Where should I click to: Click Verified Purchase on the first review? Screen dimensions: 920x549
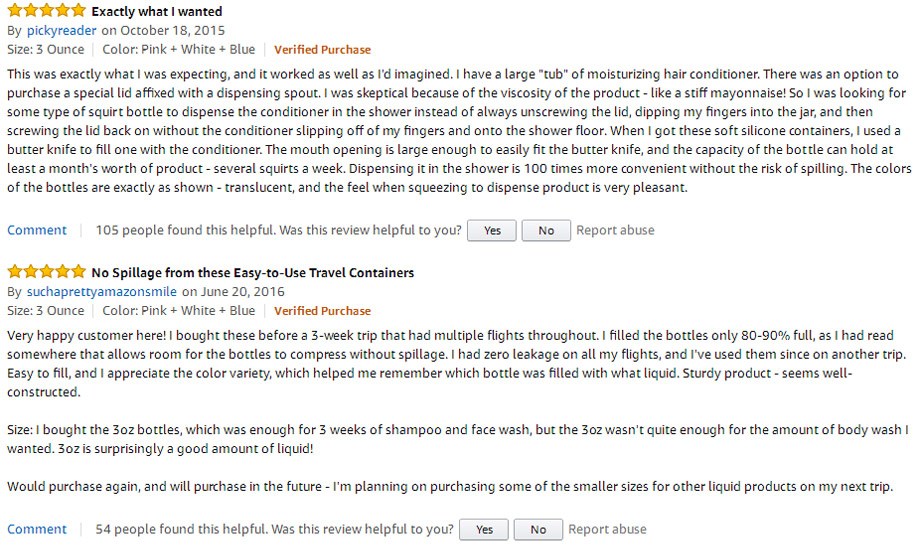322,50
